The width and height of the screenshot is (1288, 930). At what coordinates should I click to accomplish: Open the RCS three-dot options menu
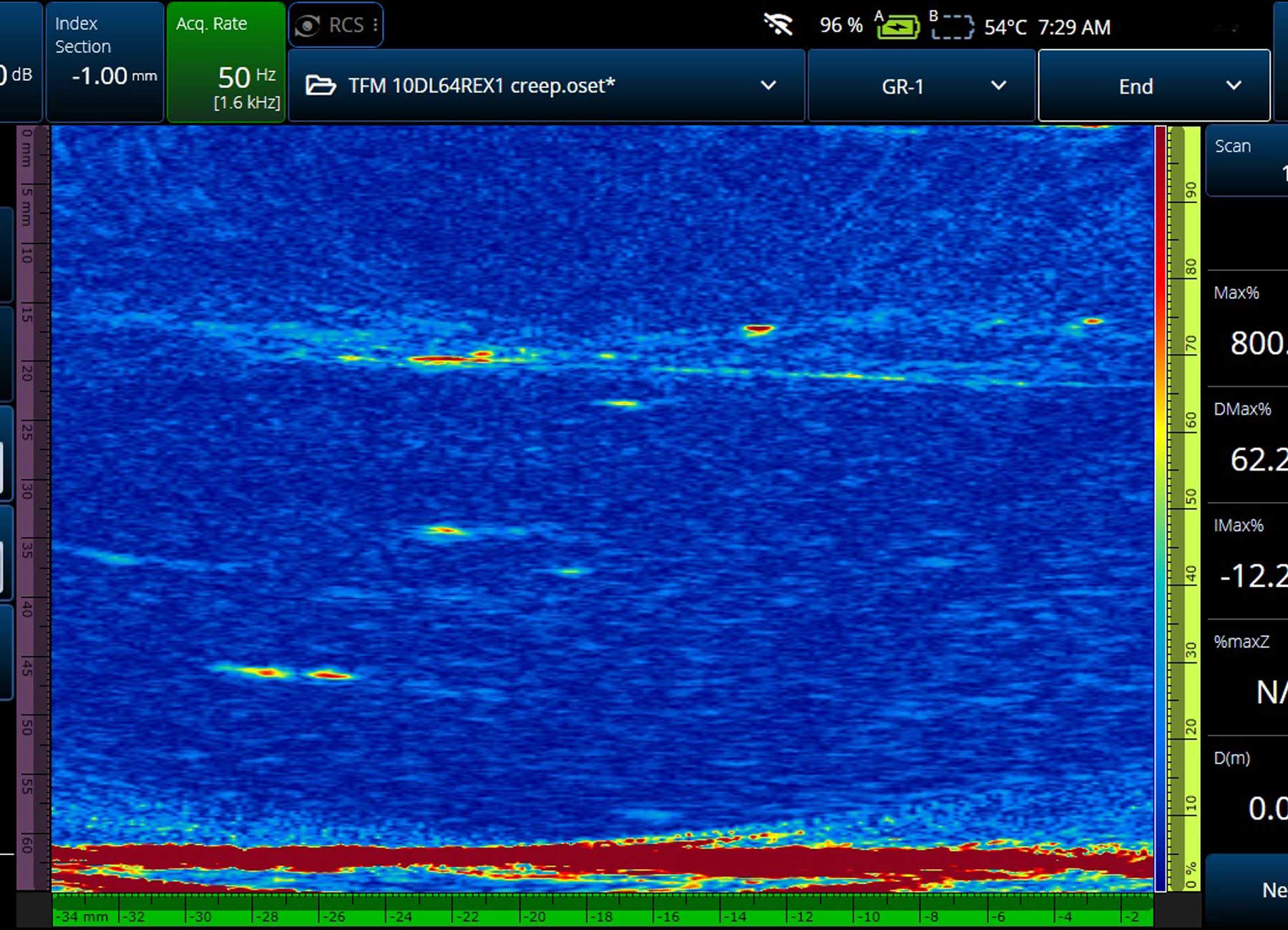pyautogui.click(x=375, y=26)
